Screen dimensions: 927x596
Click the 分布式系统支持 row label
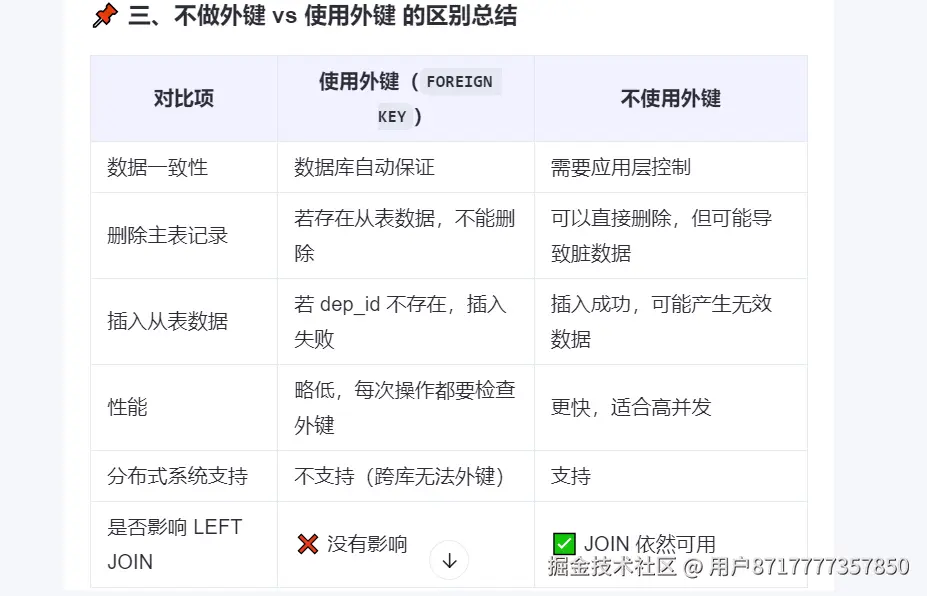(177, 476)
